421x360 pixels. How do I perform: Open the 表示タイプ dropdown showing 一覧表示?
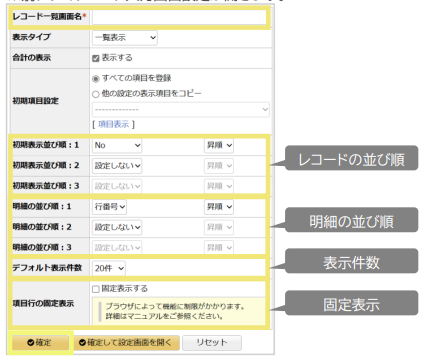[x=125, y=38]
